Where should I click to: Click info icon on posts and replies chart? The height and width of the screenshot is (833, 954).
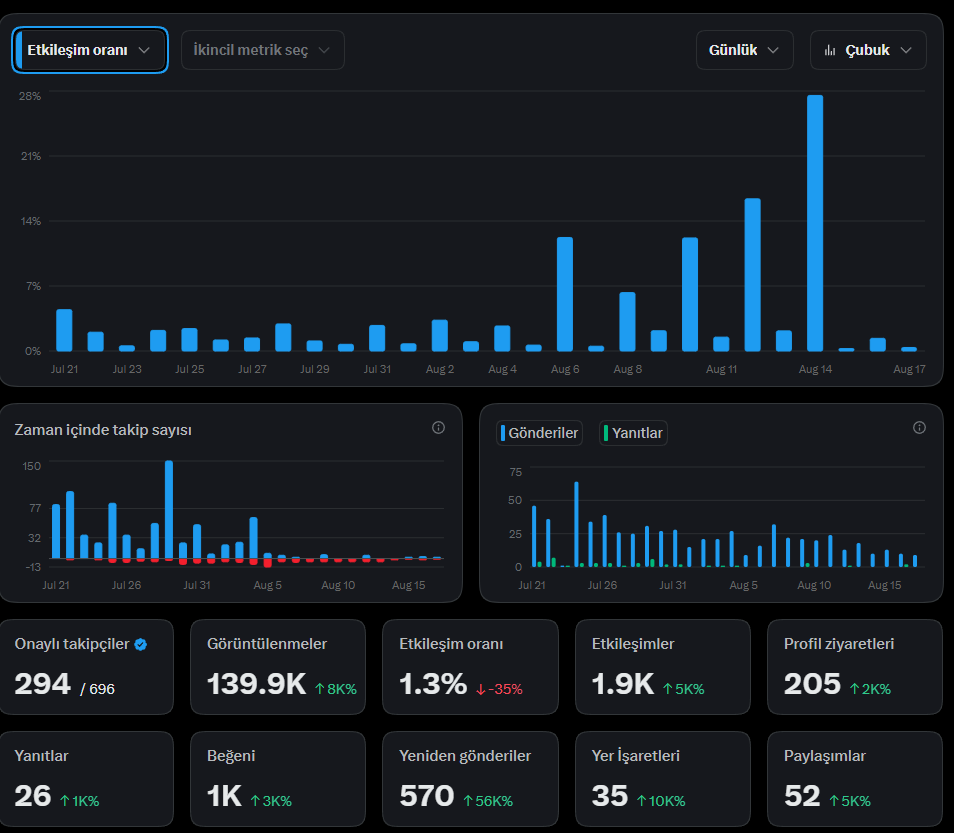(919, 428)
